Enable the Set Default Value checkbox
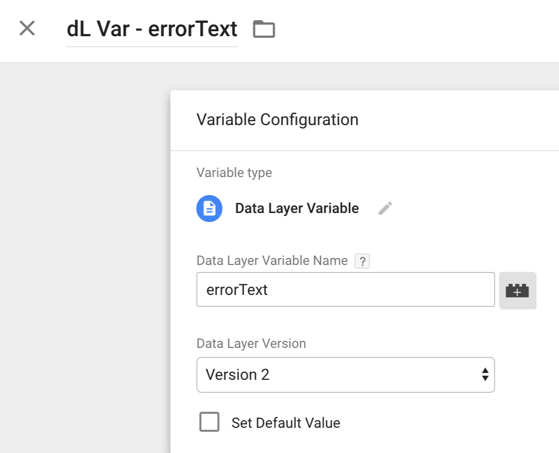 pyautogui.click(x=209, y=422)
